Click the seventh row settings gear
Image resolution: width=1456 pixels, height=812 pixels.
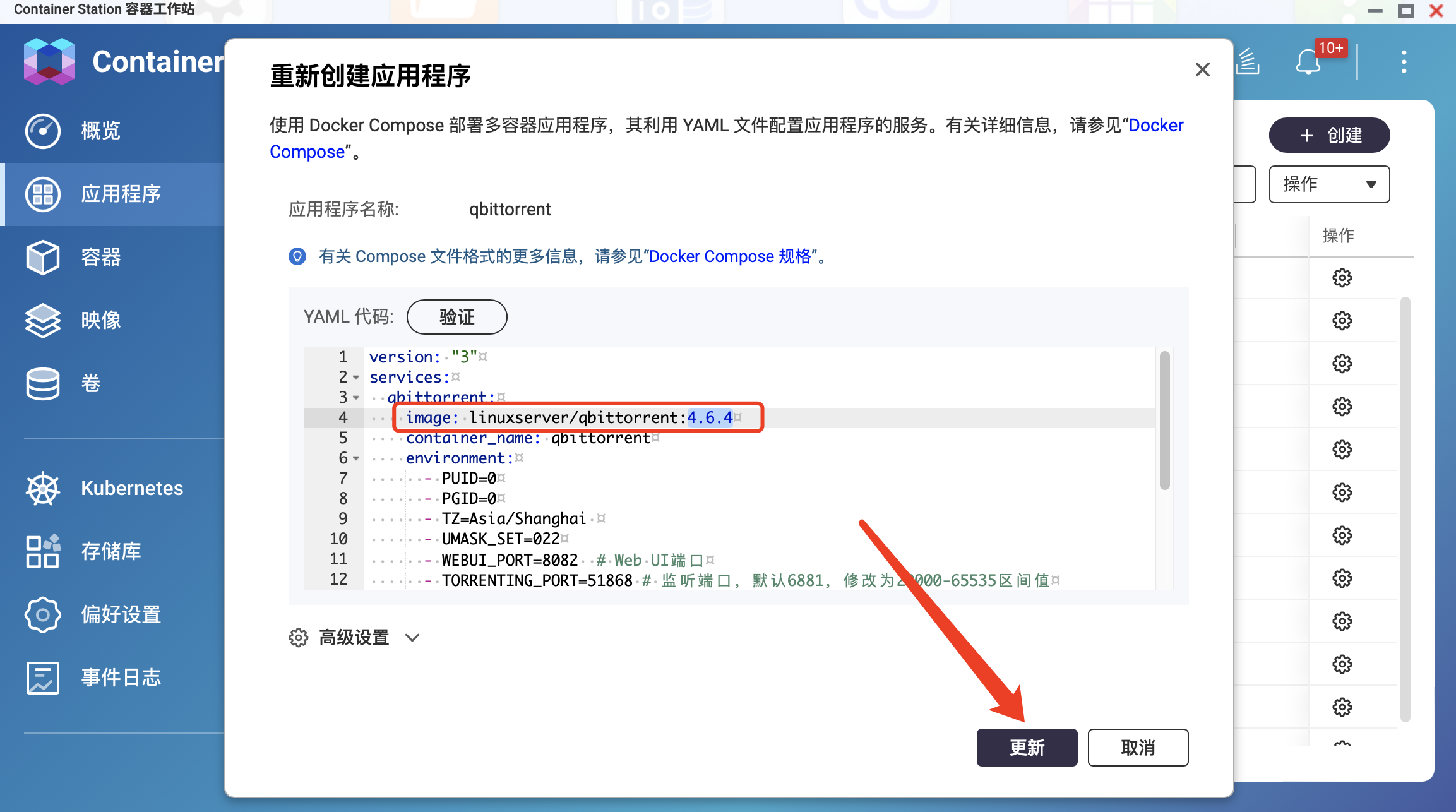coord(1342,535)
